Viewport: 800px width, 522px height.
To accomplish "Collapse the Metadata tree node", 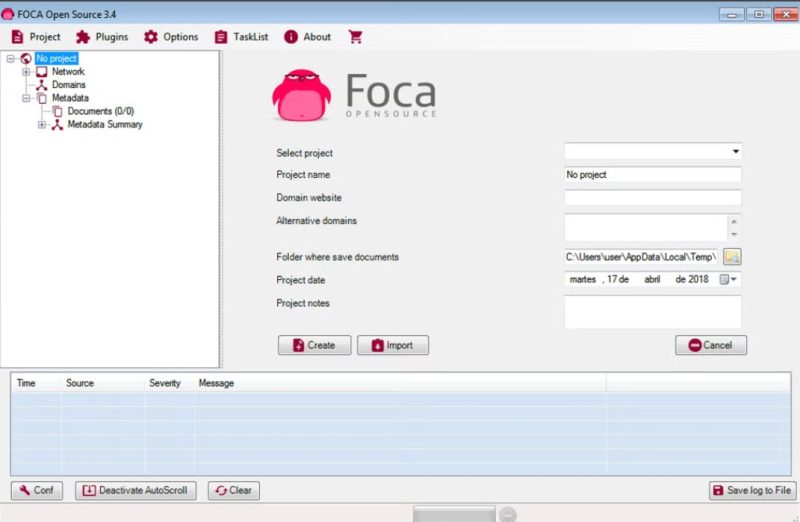I will coord(26,98).
